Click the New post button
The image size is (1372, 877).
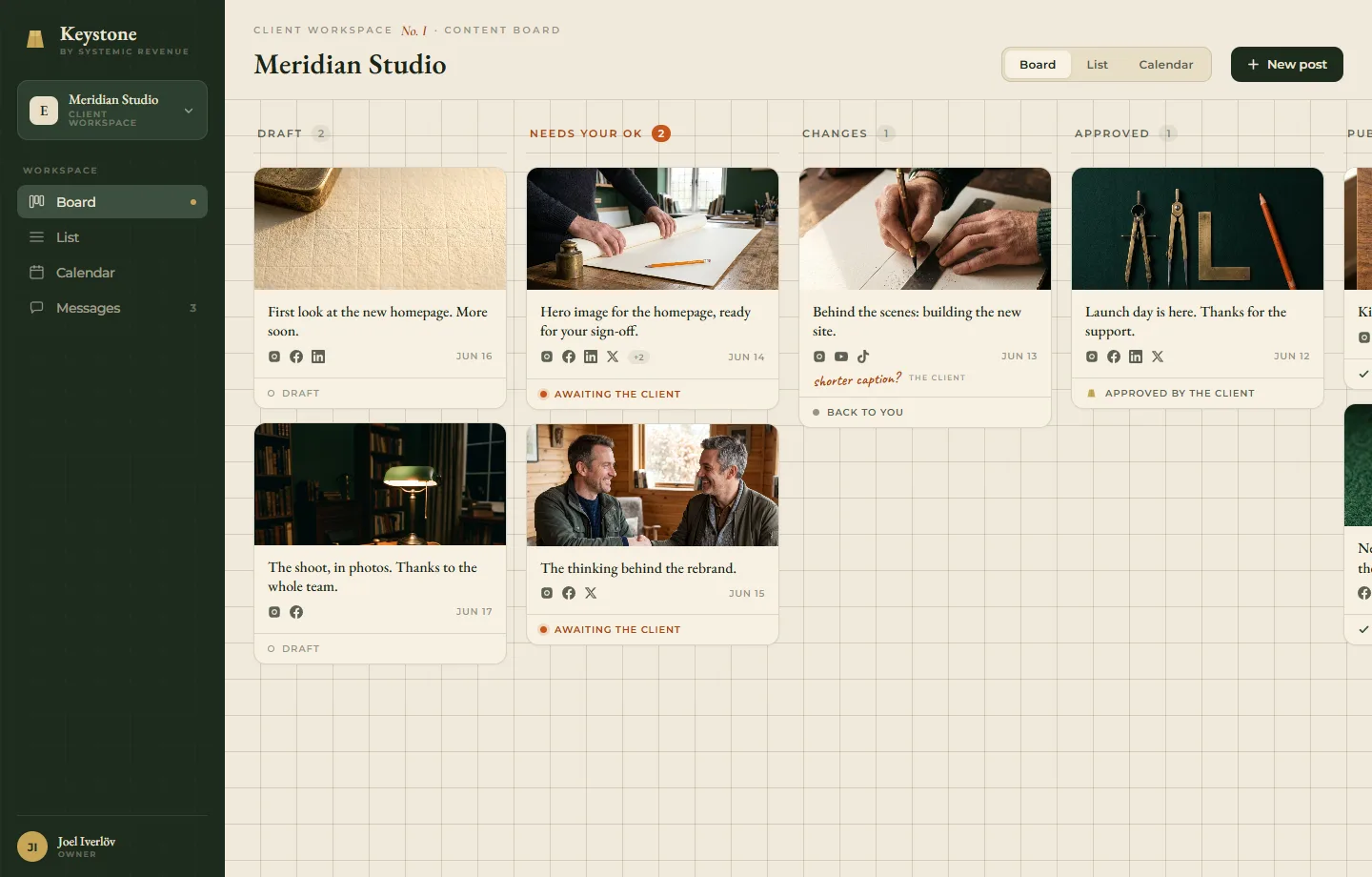(x=1287, y=65)
